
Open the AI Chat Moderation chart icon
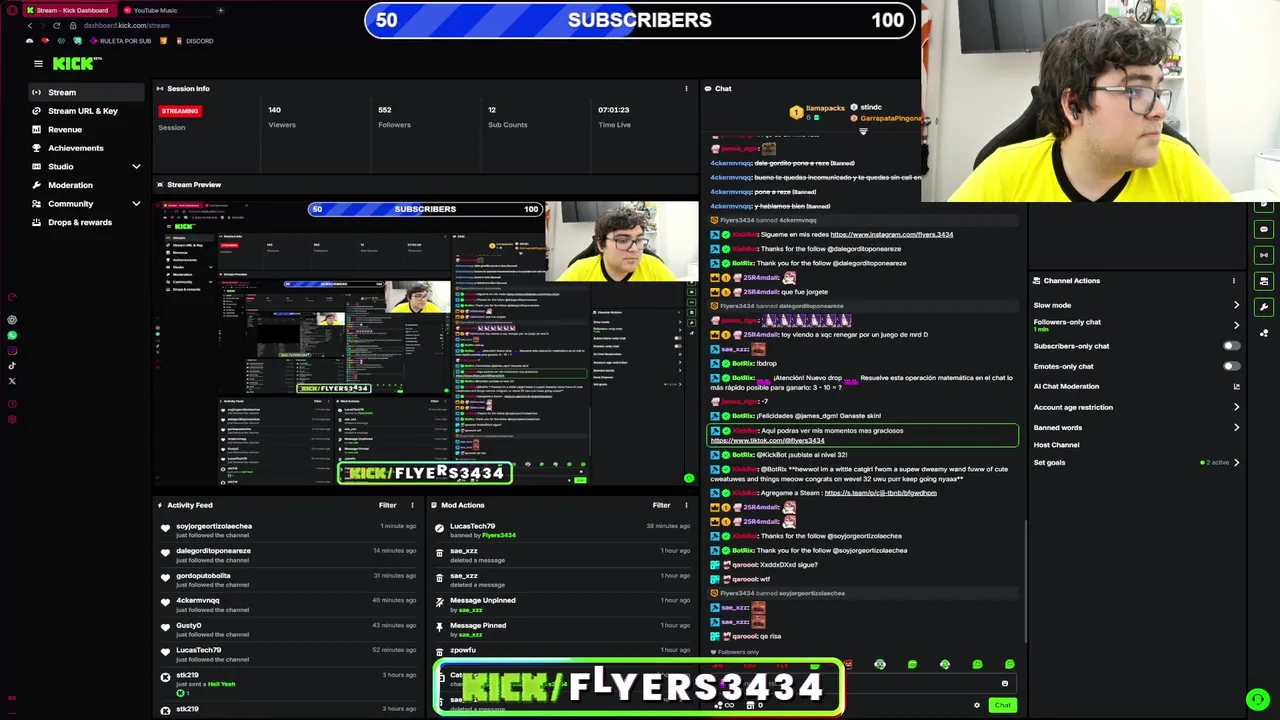[1236, 386]
